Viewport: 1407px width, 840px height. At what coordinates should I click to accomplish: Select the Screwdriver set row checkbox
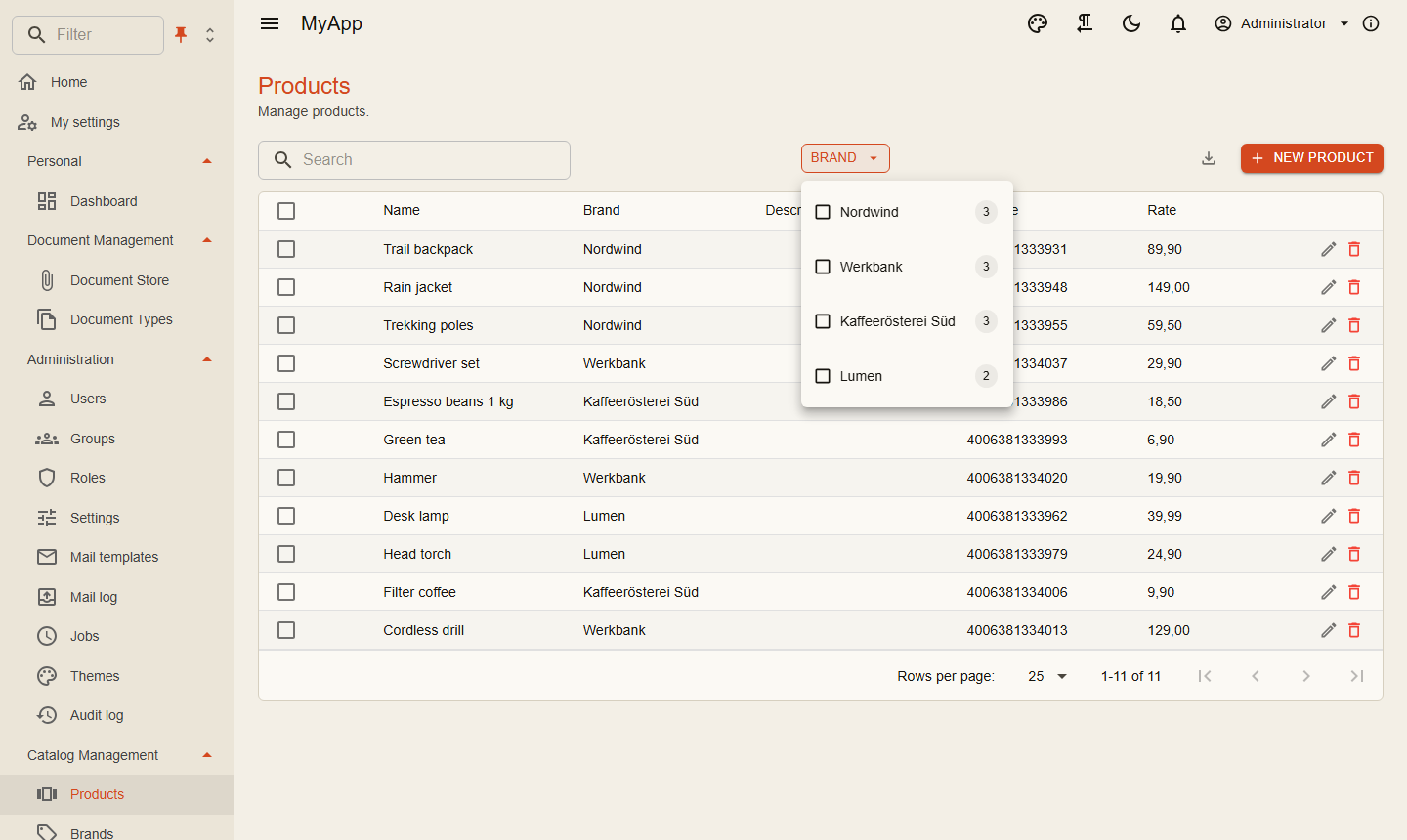pyautogui.click(x=286, y=363)
